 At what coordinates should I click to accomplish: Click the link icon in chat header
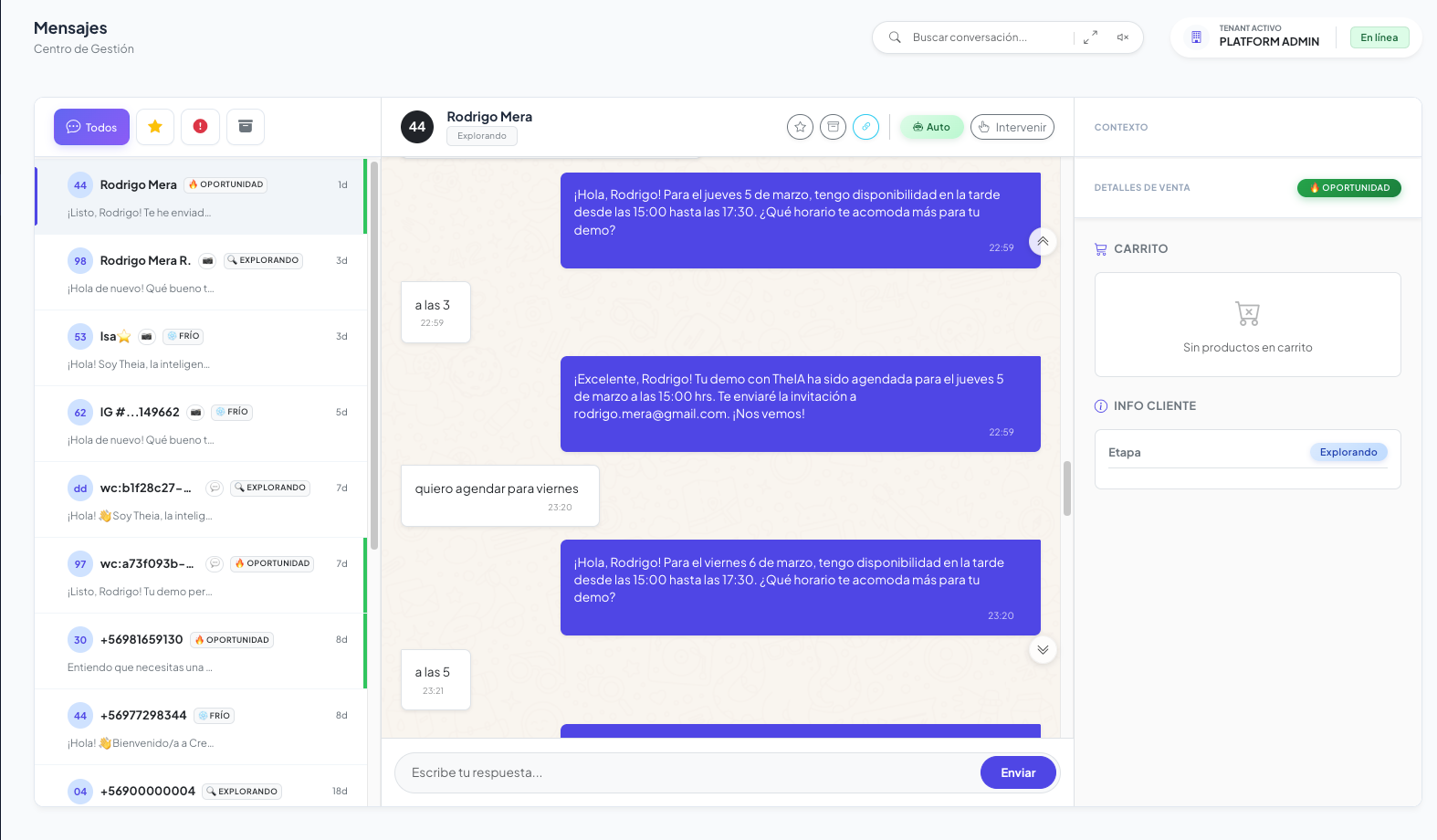[865, 127]
